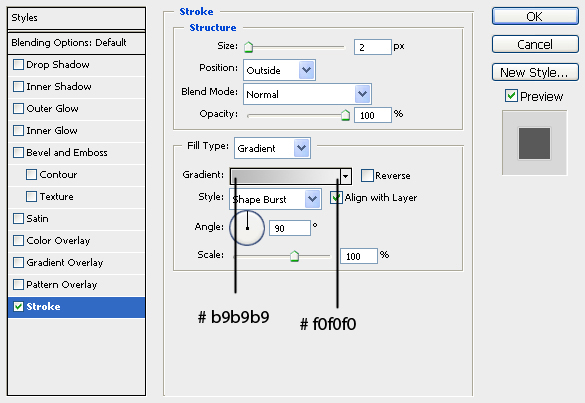Click the style preview thumbnail
Screen dimensions: 585x403
click(x=534, y=143)
